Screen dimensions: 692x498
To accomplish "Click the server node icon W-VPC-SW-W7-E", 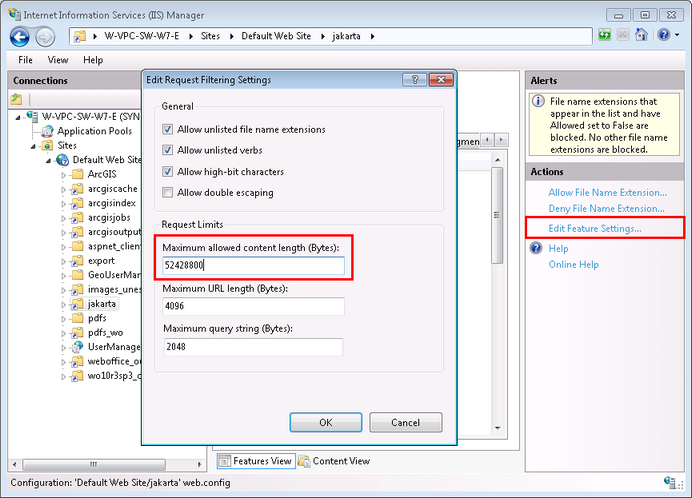I will (x=32, y=117).
